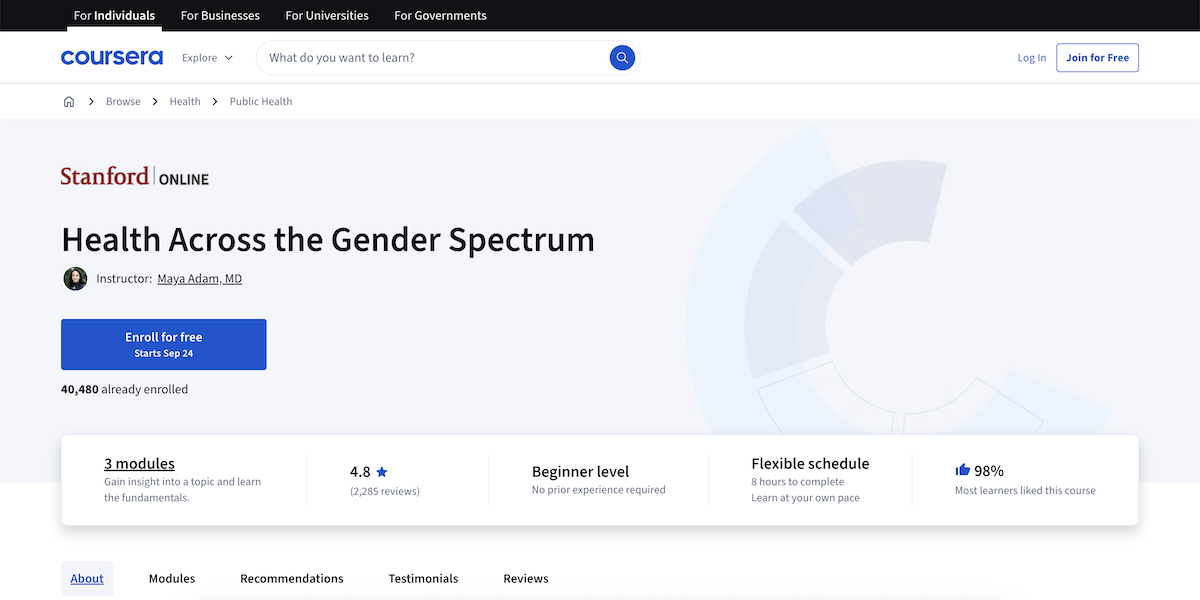
Task: Select the About section tab
Action: [87, 578]
